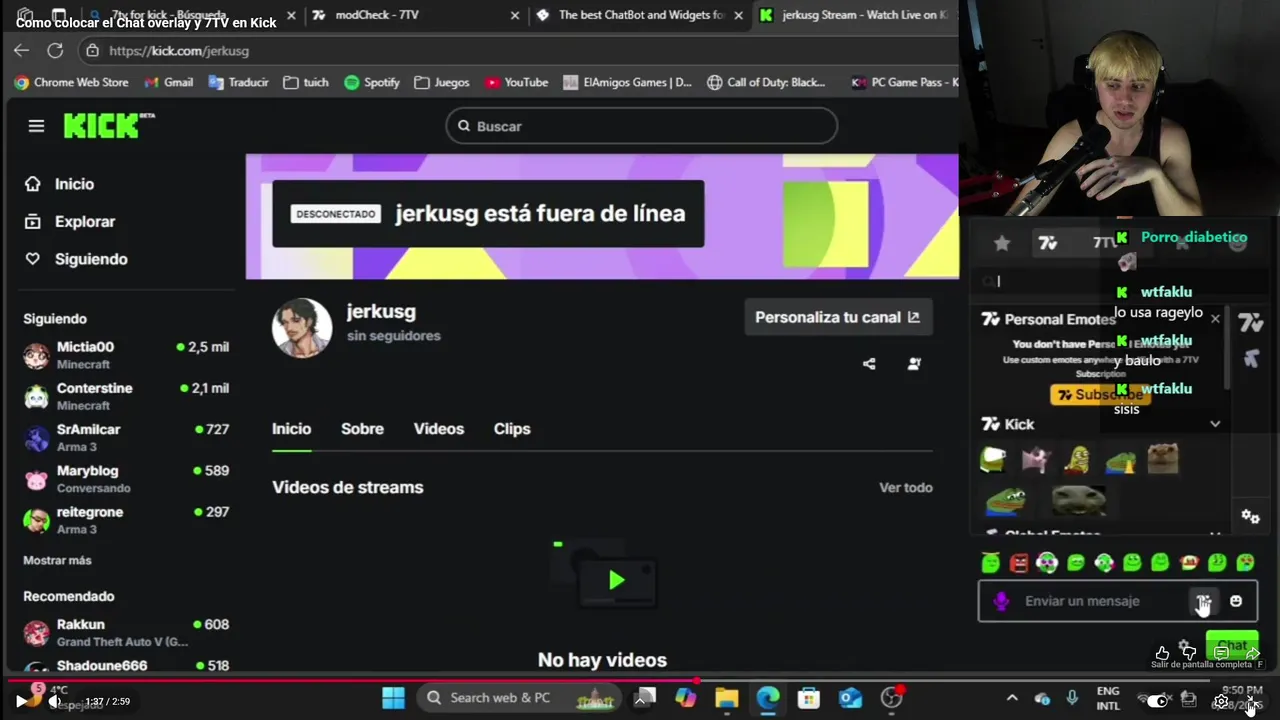Toggle YouTube autoplay switch
The image size is (1280, 720).
pos(1156,701)
